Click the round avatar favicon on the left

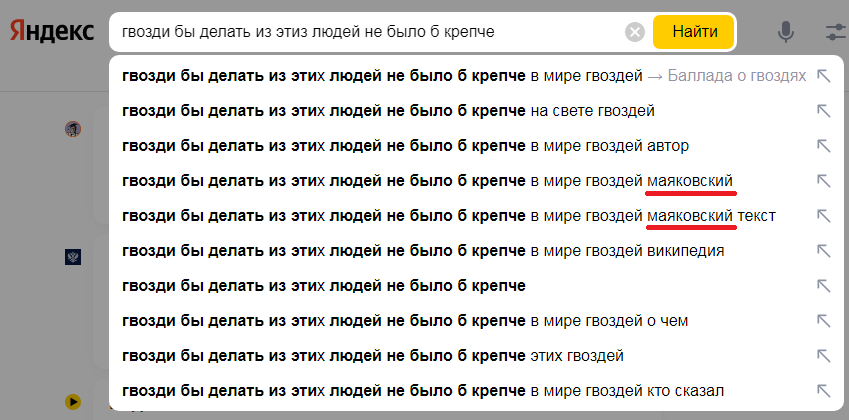(73, 129)
